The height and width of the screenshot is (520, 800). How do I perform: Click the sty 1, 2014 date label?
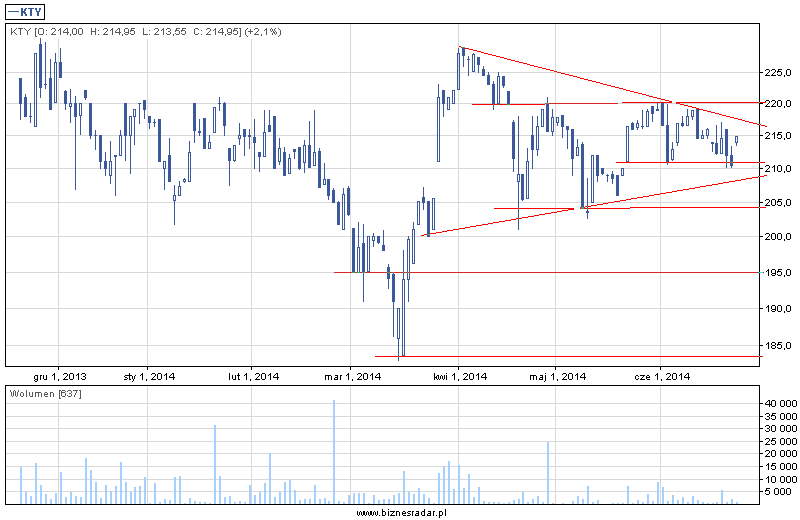tap(149, 377)
